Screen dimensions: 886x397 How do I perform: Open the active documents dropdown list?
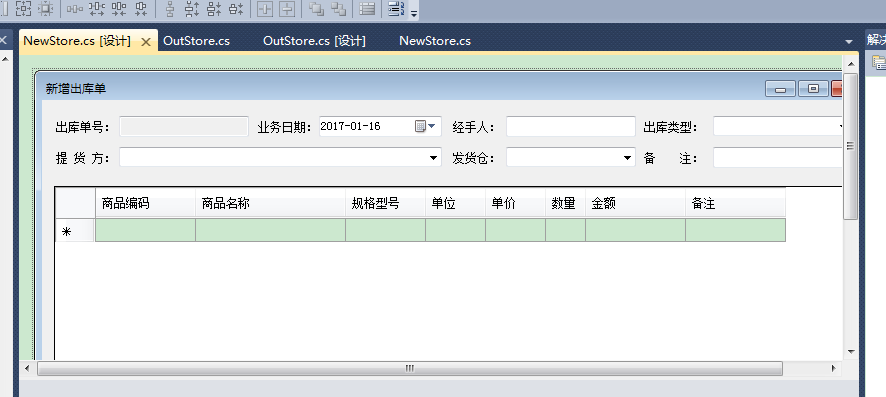click(x=848, y=42)
